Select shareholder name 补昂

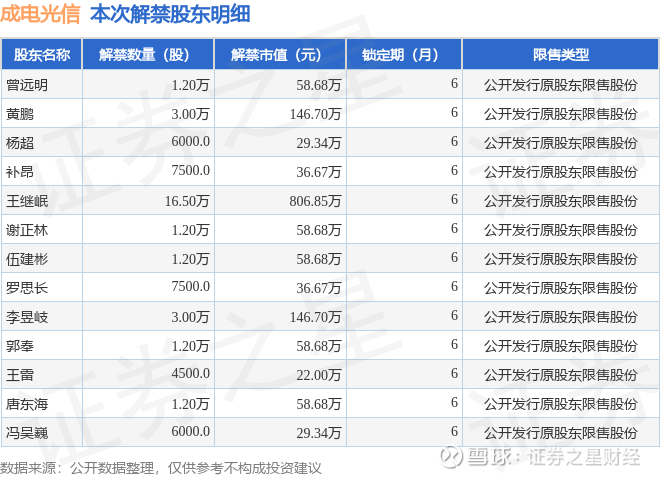tap(20, 172)
